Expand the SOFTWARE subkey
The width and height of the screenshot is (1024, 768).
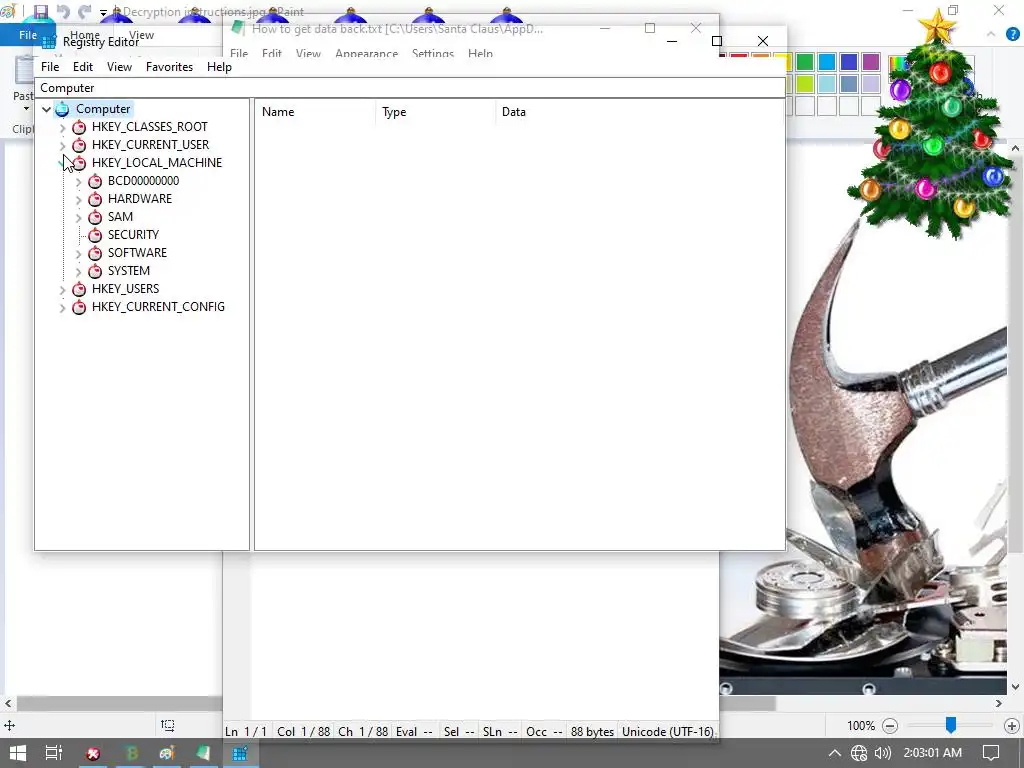click(x=79, y=253)
